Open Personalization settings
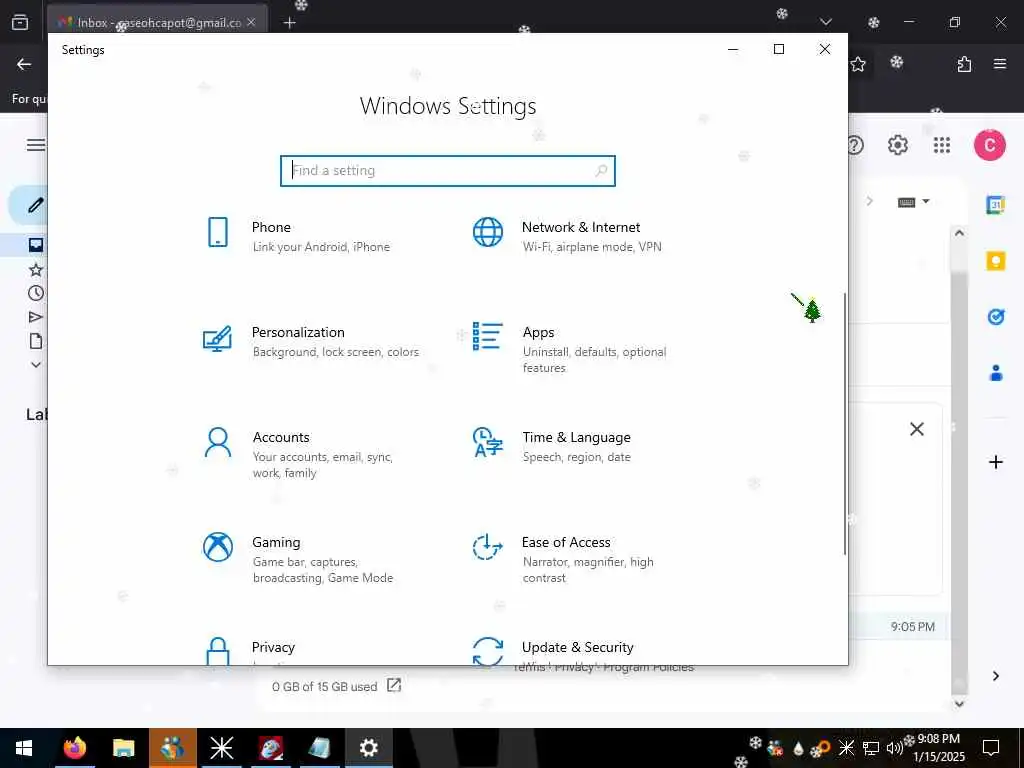Screen dimensions: 1024x768 [310, 341]
